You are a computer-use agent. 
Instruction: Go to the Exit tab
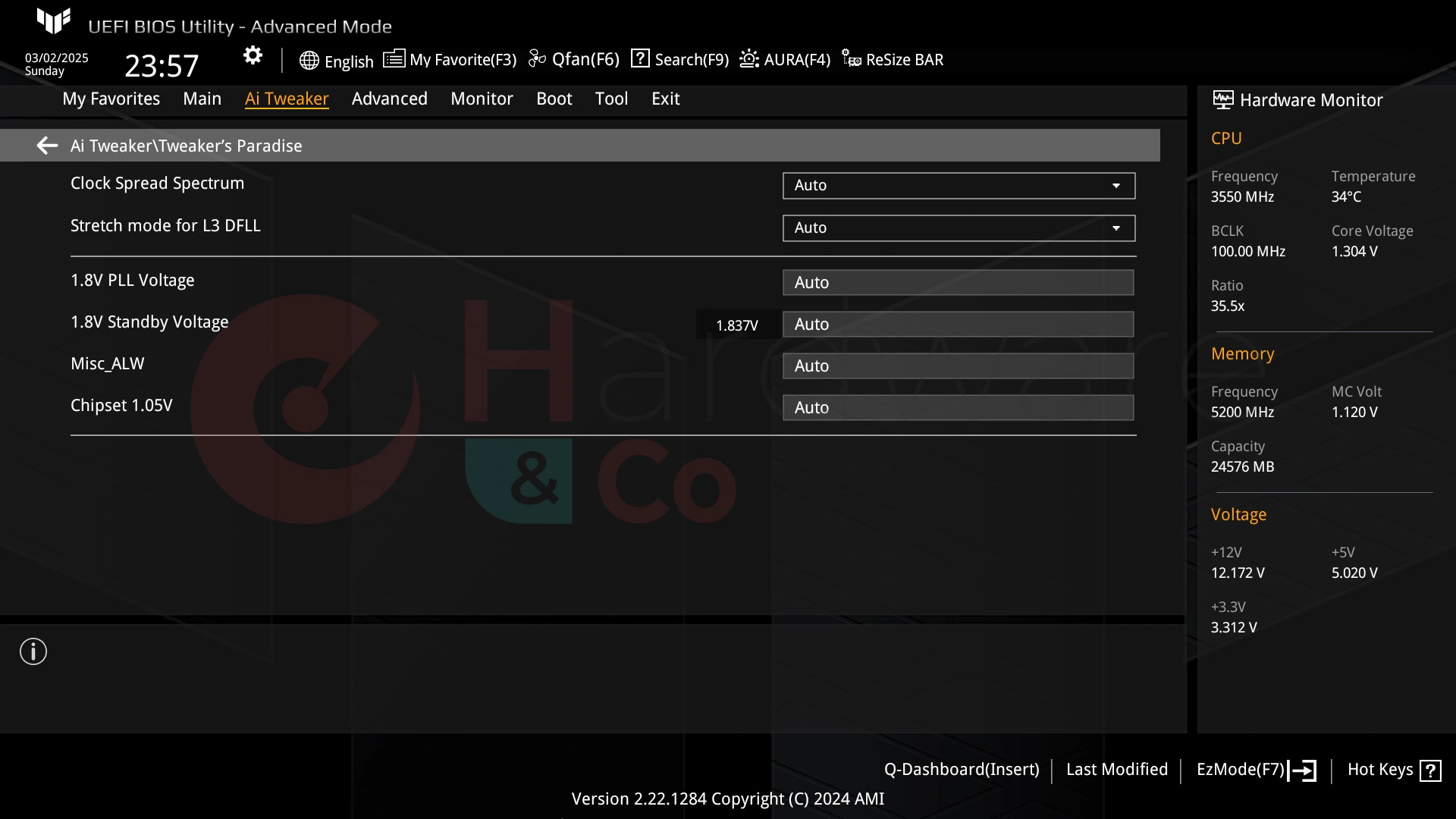[665, 99]
